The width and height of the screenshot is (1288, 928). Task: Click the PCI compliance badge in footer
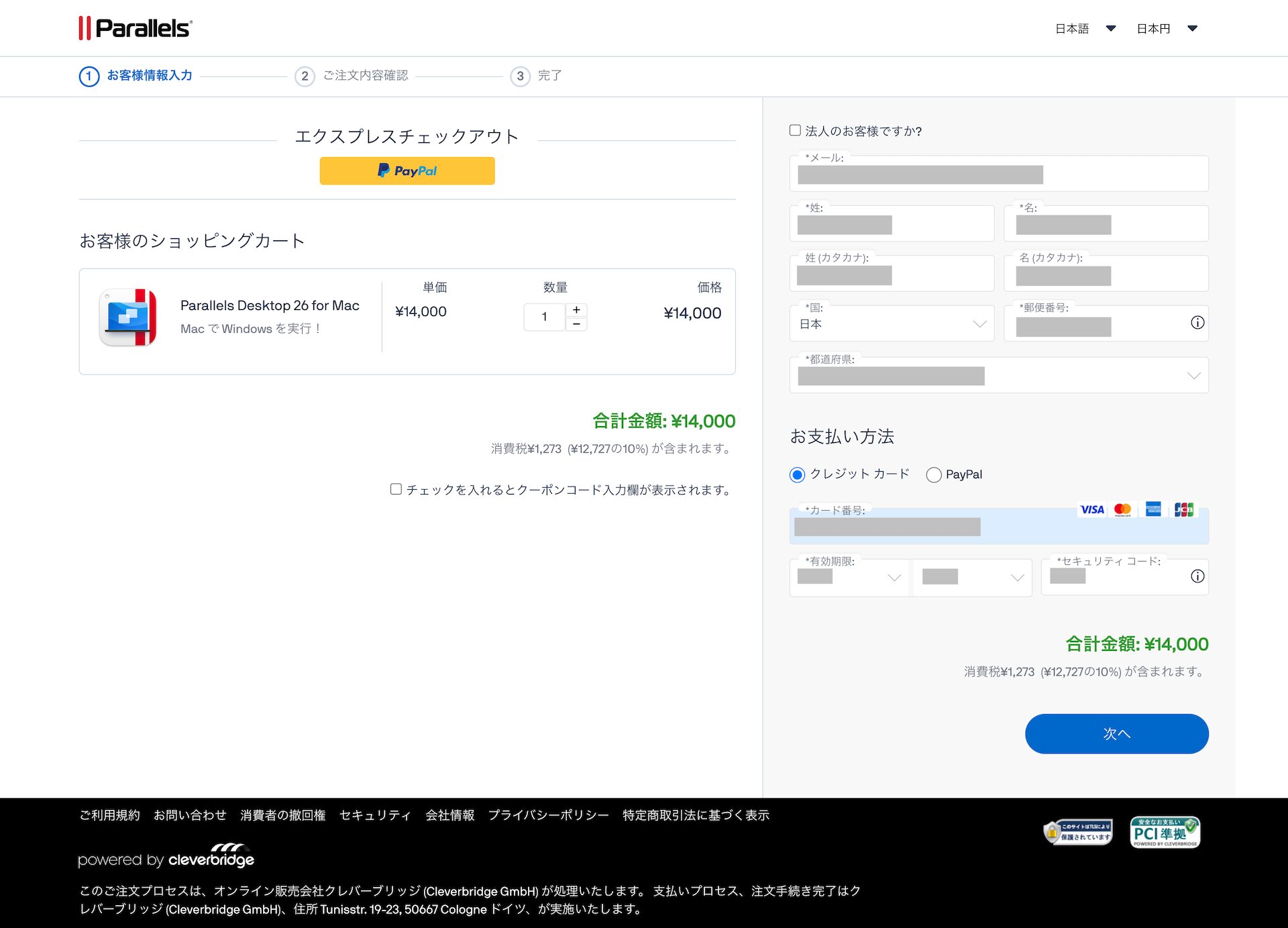1165,833
